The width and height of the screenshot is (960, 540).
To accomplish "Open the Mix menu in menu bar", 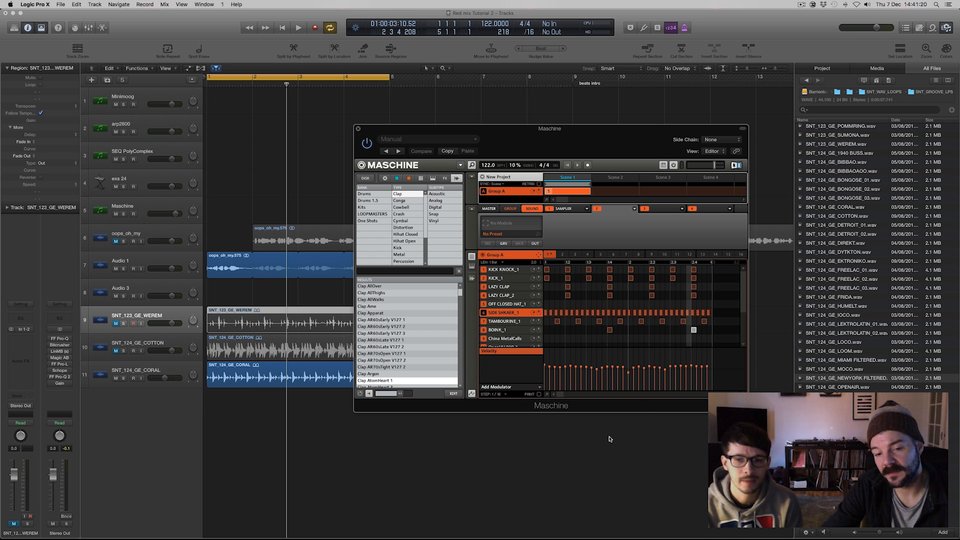I will click(x=164, y=4).
